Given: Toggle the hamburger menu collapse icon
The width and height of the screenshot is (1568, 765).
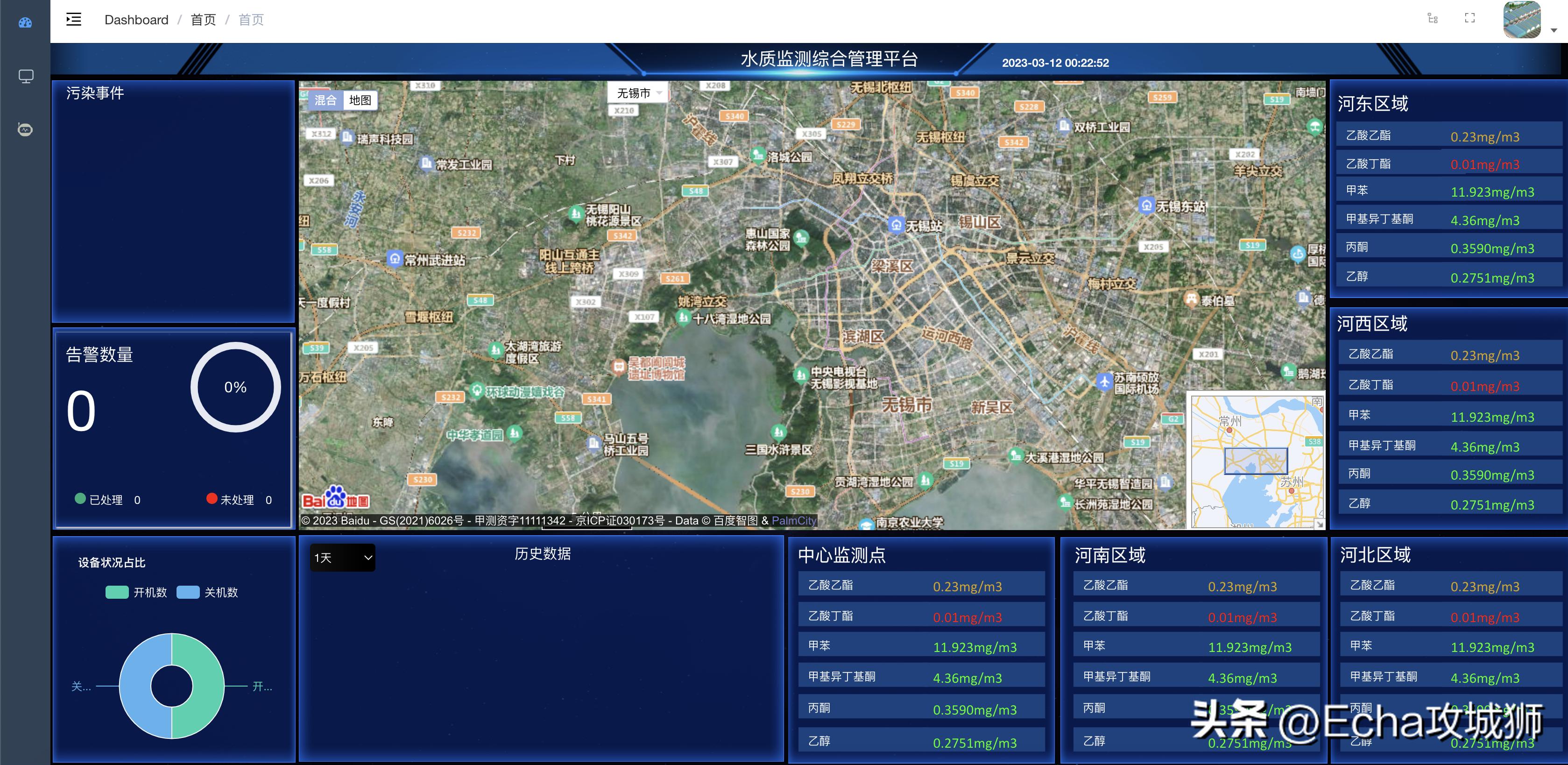Looking at the screenshot, I should [x=74, y=20].
